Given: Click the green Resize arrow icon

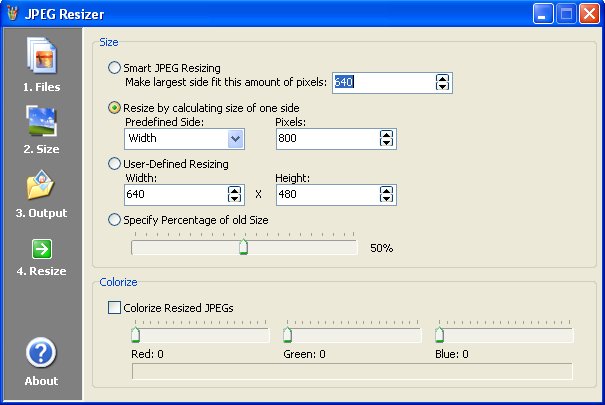Looking at the screenshot, I should tap(41, 249).
